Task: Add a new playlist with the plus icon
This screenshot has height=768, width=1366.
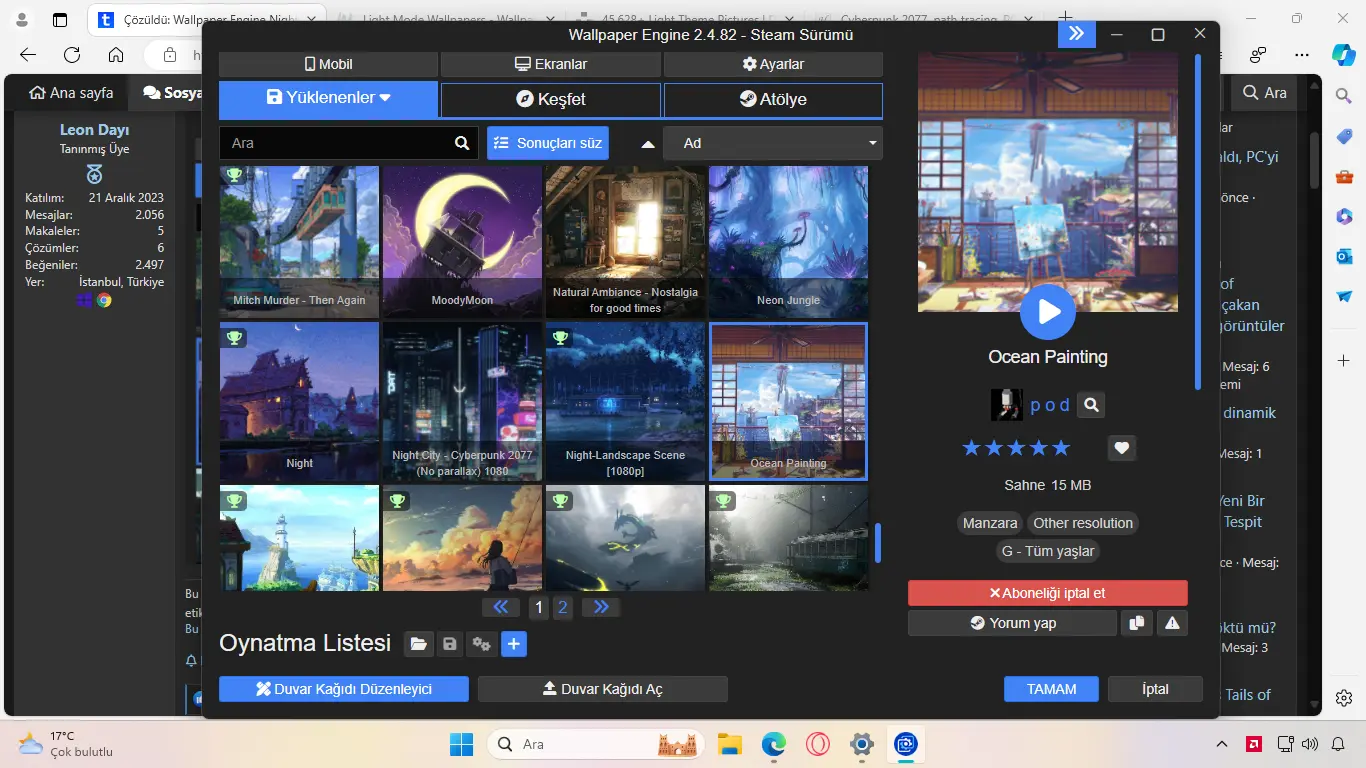Action: (x=514, y=644)
